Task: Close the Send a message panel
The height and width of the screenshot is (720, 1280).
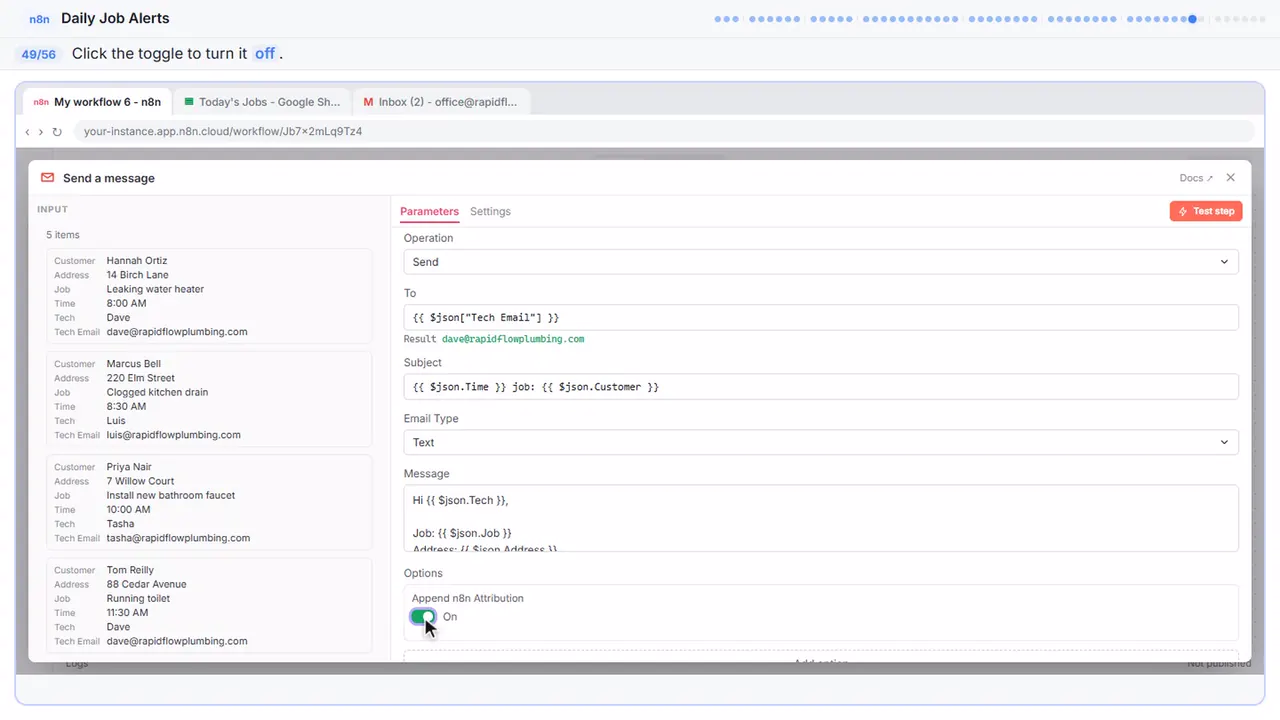Action: [x=1230, y=178]
